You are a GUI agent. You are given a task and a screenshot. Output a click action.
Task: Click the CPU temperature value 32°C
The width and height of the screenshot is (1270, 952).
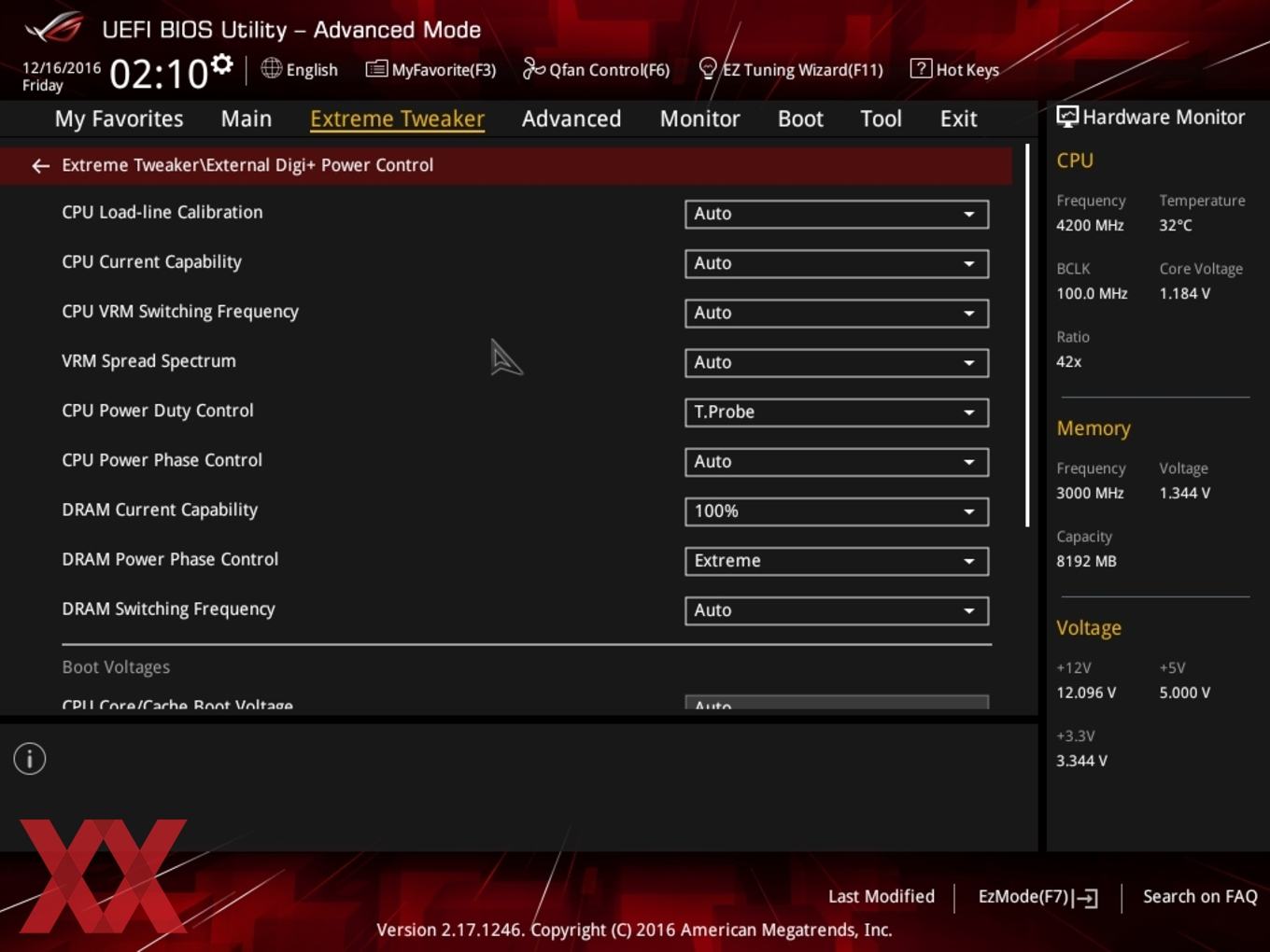coord(1176,225)
